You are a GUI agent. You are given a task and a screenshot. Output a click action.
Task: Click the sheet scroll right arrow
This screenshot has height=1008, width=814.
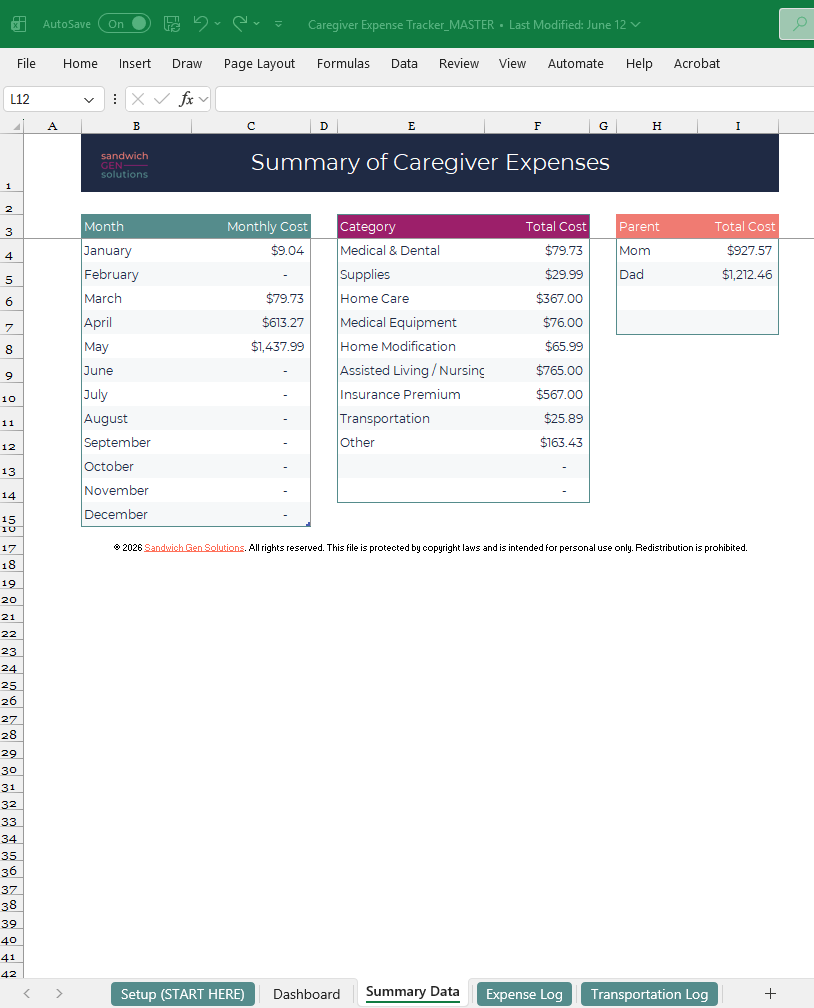tap(59, 993)
